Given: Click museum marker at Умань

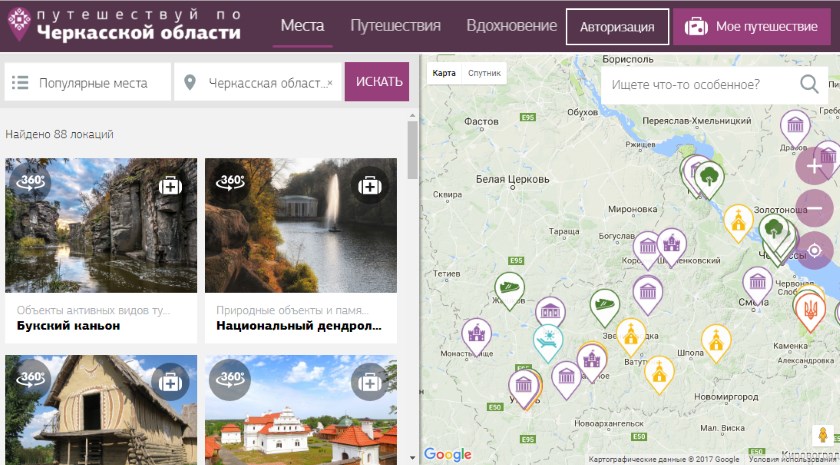Looking at the screenshot, I should tap(523, 386).
